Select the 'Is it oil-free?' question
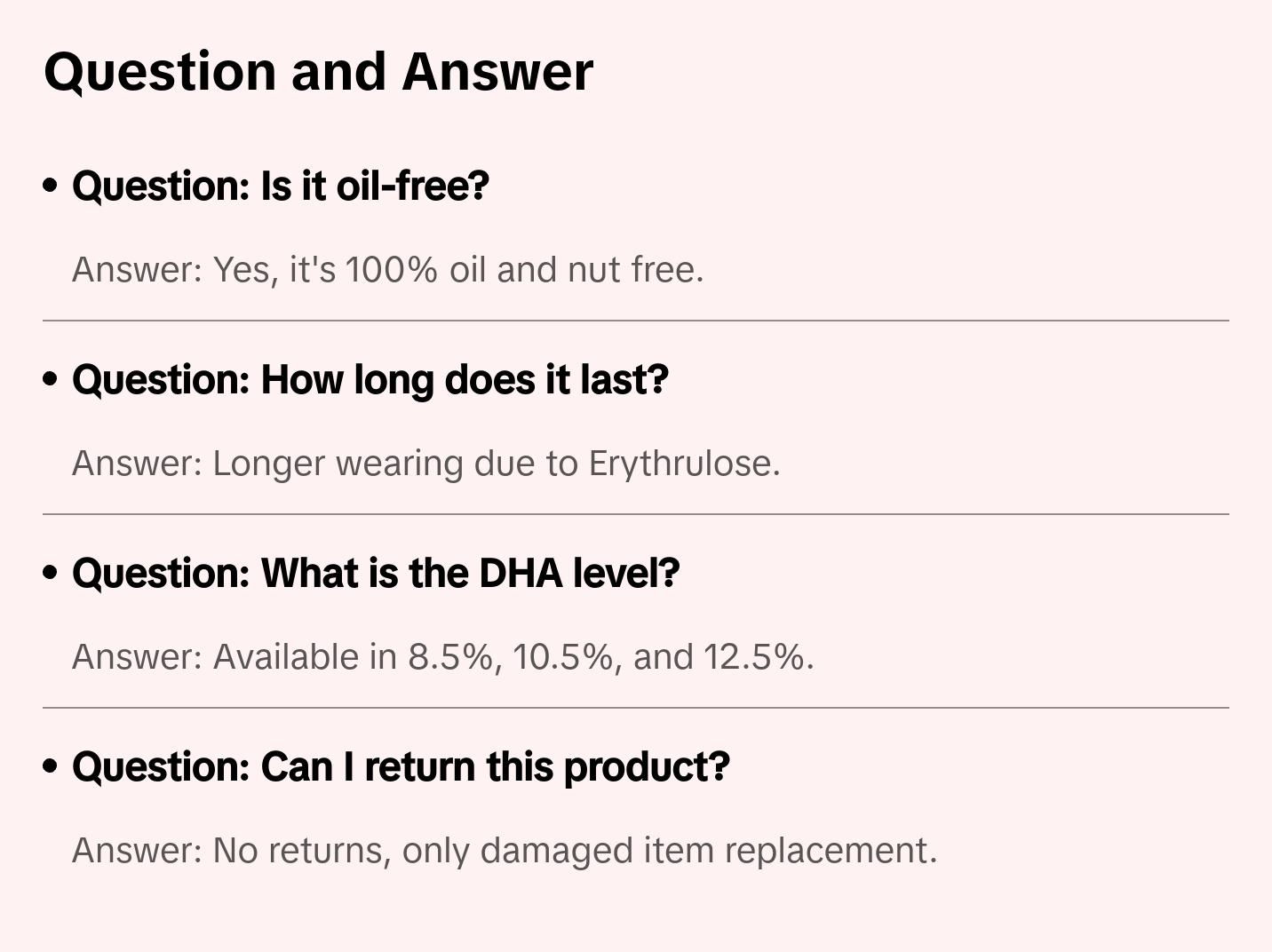 (x=281, y=186)
